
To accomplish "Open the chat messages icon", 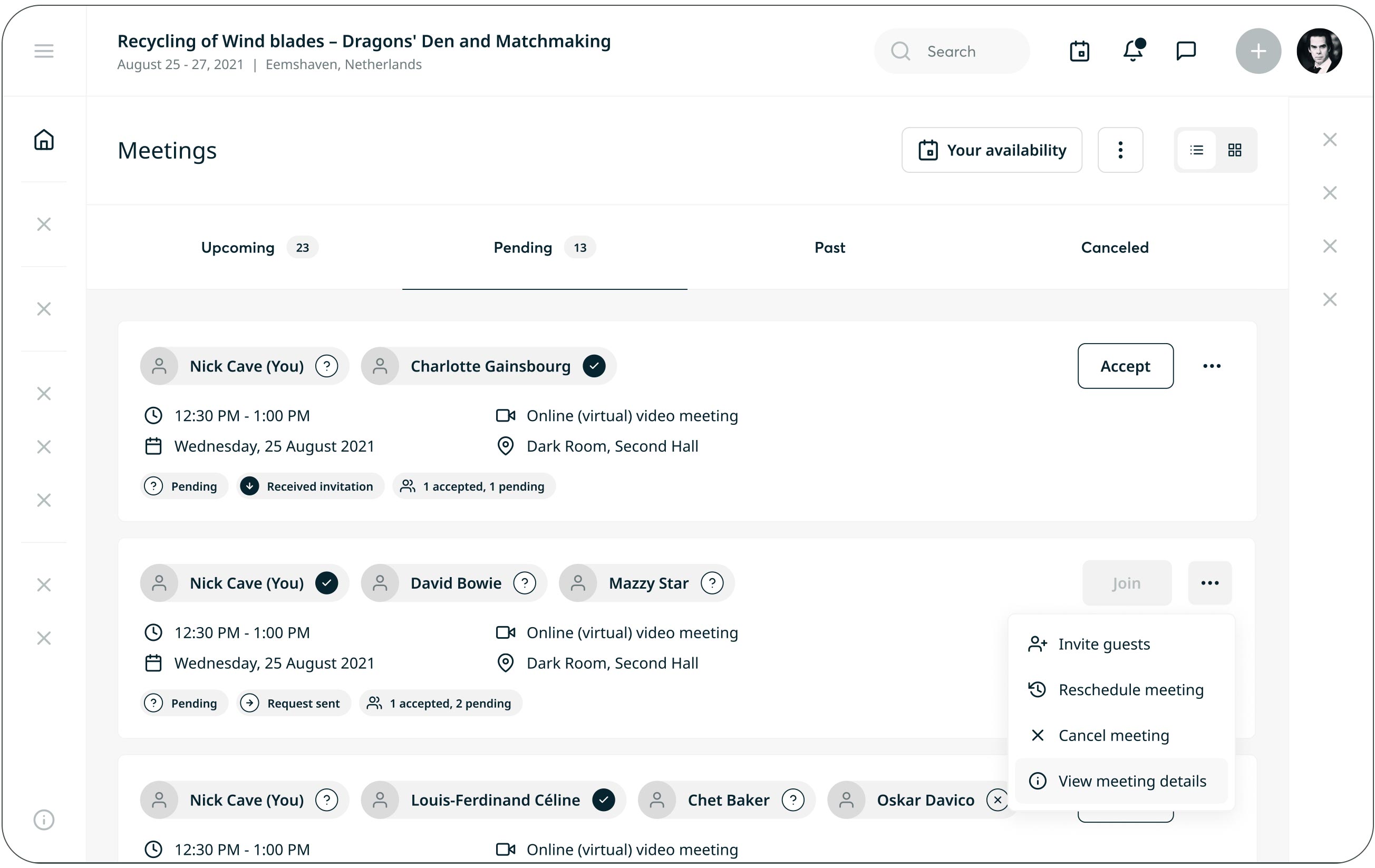I will tap(1186, 51).
